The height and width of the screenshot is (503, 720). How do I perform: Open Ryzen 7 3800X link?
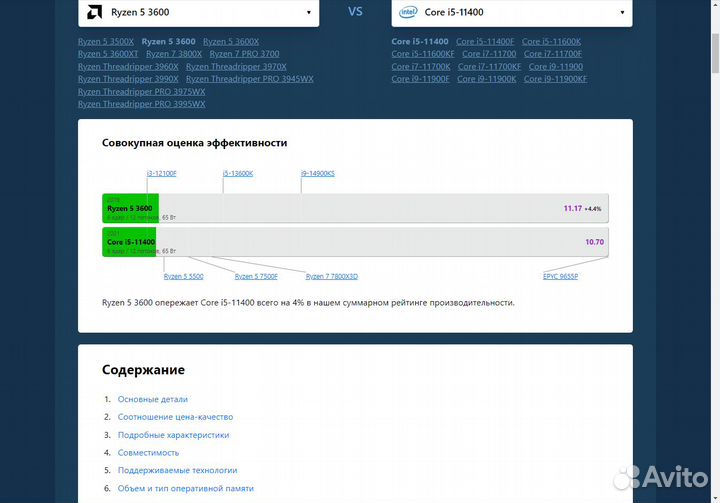(x=174, y=54)
